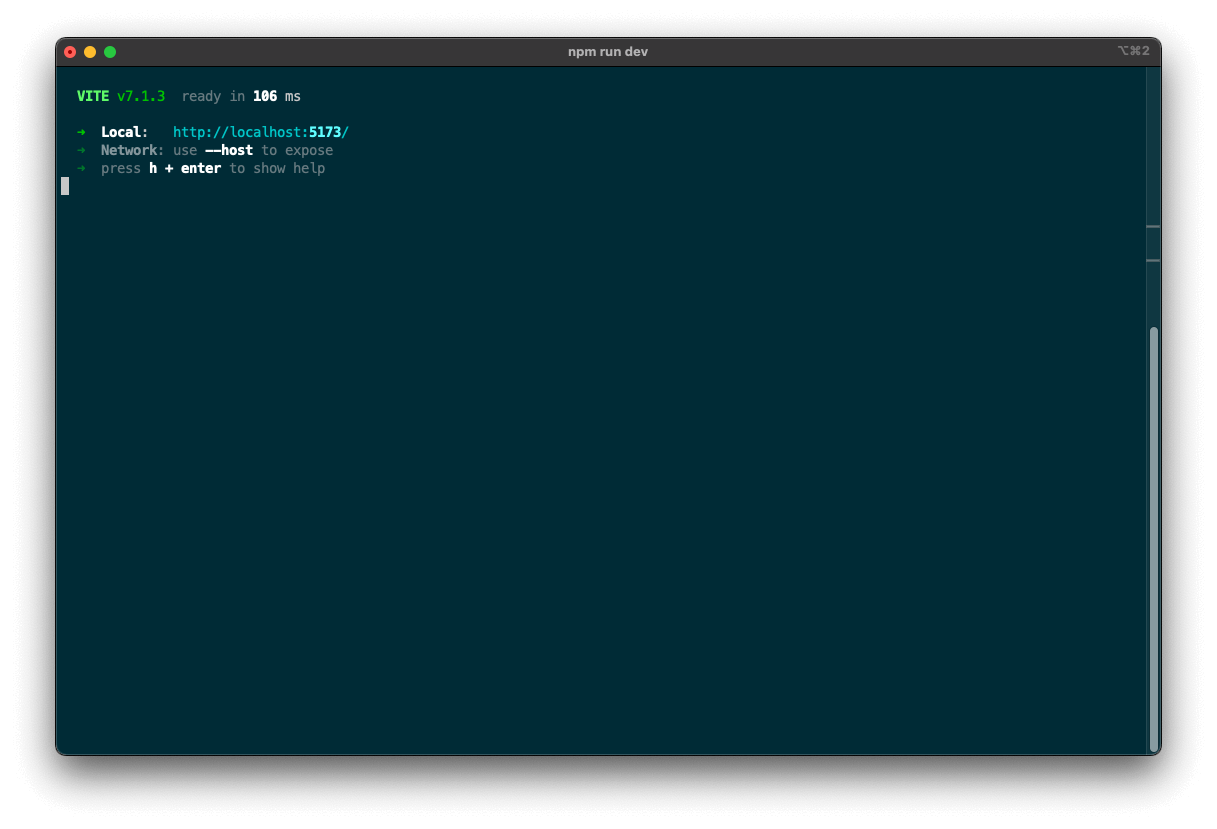Click the 'to show help' text

click(x=277, y=168)
